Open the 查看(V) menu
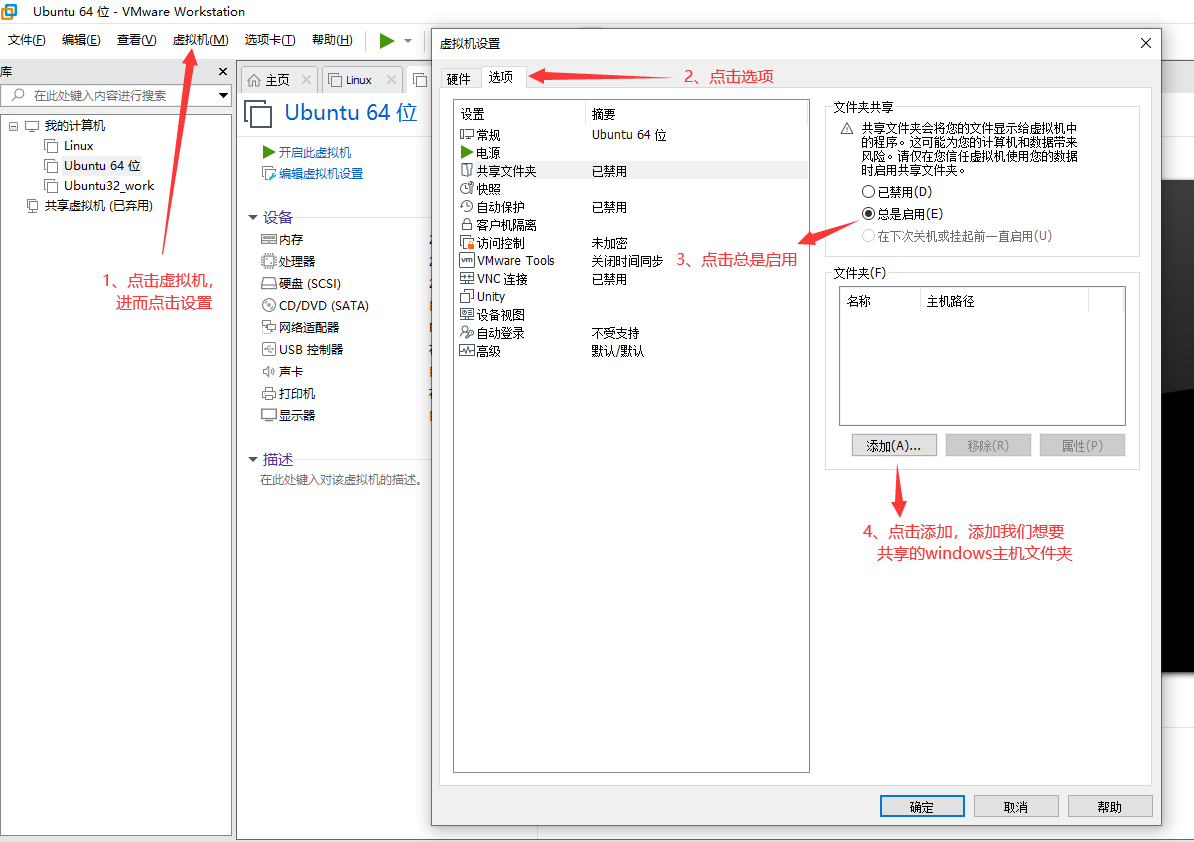Image resolution: width=1194 pixels, height=842 pixels. pyautogui.click(x=136, y=40)
